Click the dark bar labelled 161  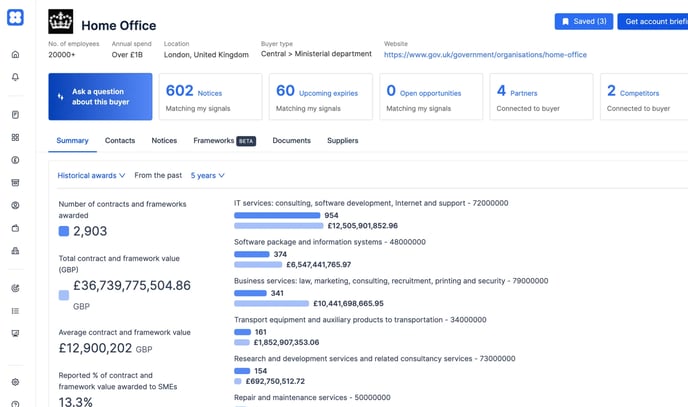pyautogui.click(x=242, y=332)
